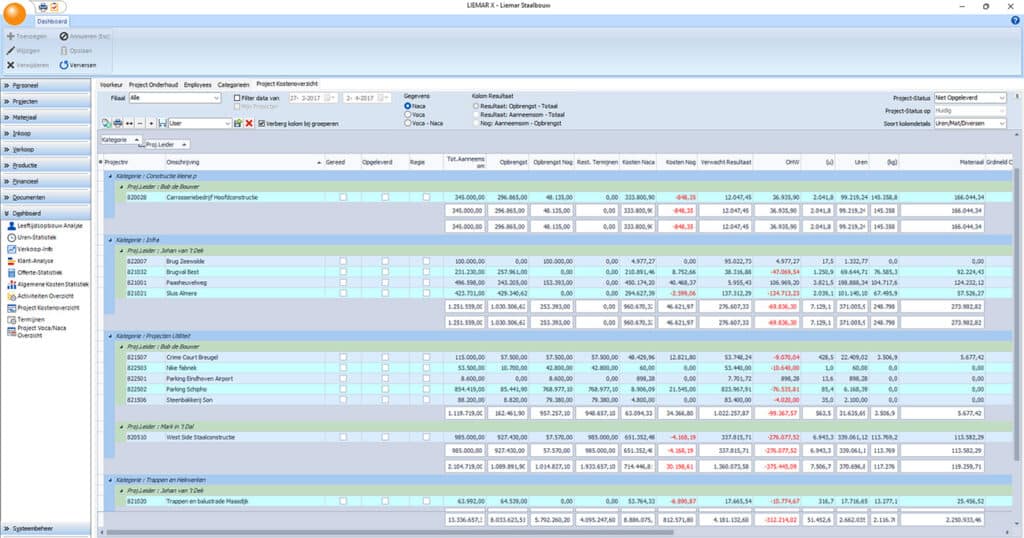Screen dimensions: 1024x538
Task: Click the help question mark icon
Action: coord(1015,20)
